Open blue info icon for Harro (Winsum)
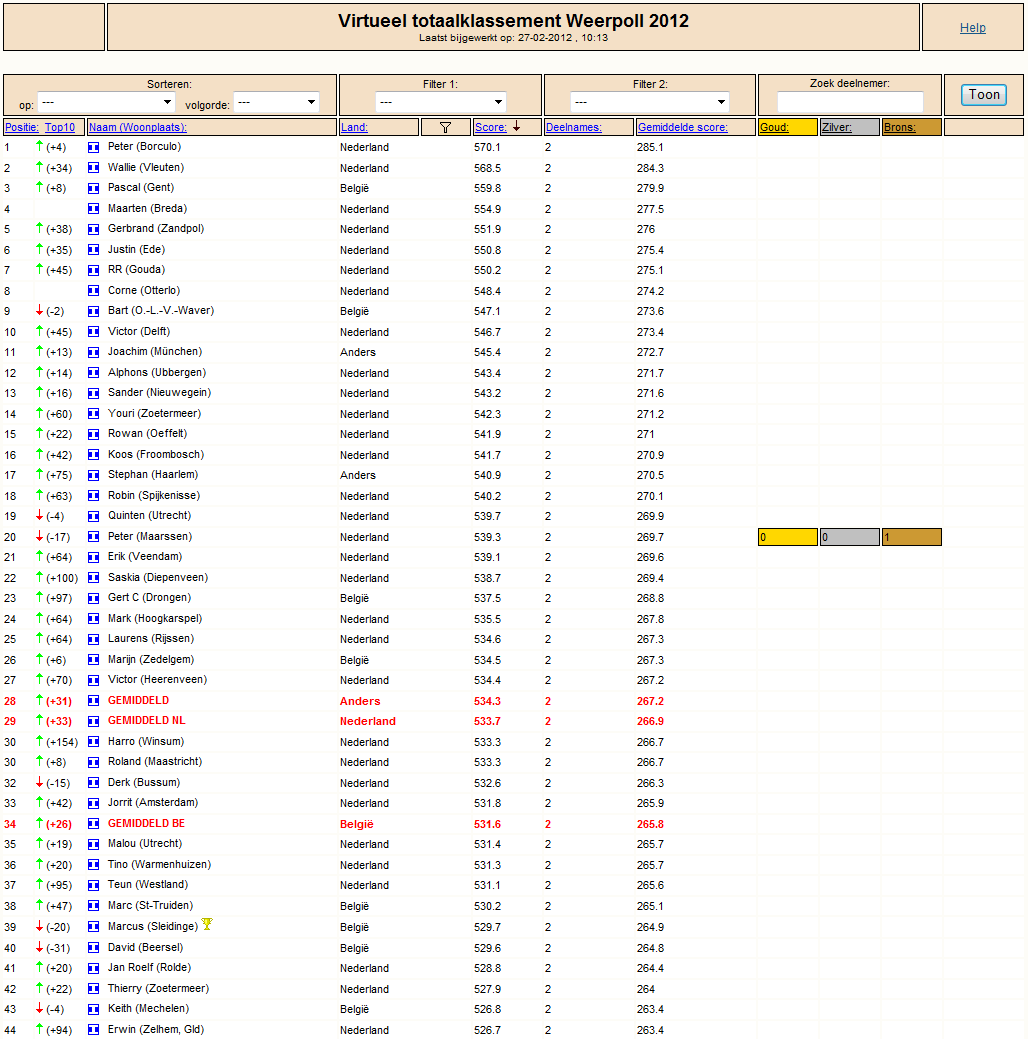Image resolution: width=1028 pixels, height=1039 pixels. [93, 742]
